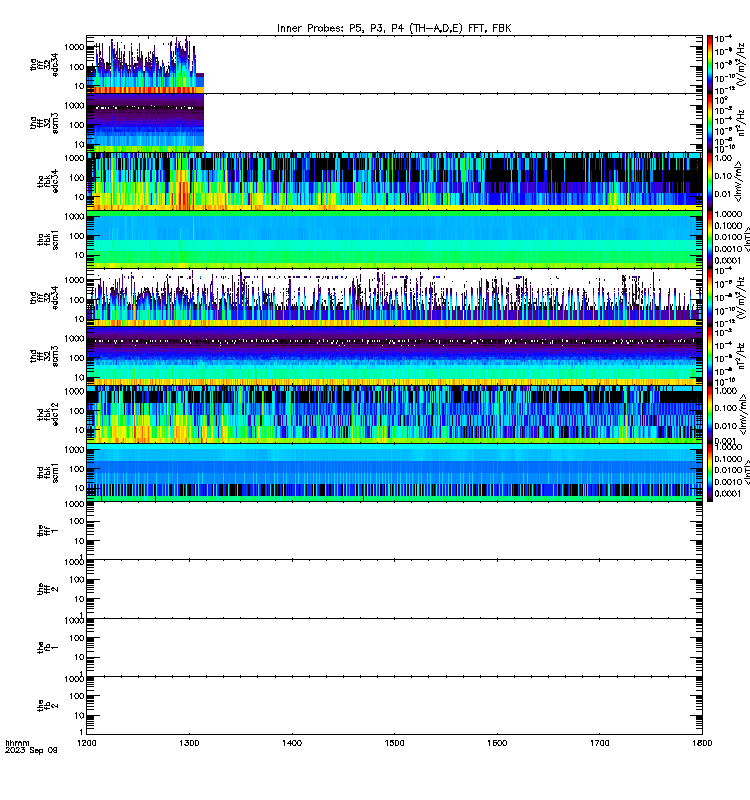Image resolution: width=750 pixels, height=800 pixels.
Task: Click inside the thd fbk edc12 spectrogram
Action: click(394, 414)
